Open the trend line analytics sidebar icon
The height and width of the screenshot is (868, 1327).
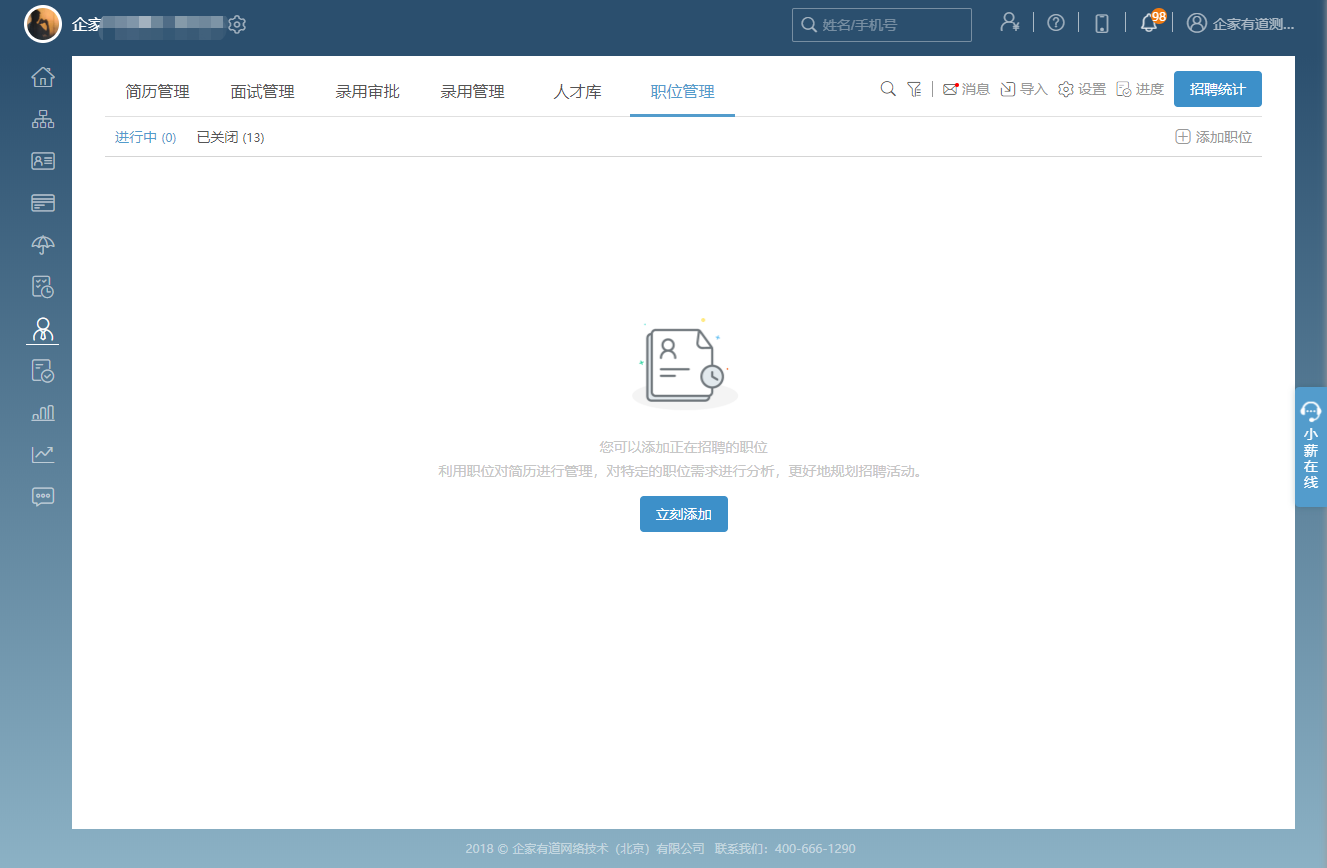tap(43, 454)
